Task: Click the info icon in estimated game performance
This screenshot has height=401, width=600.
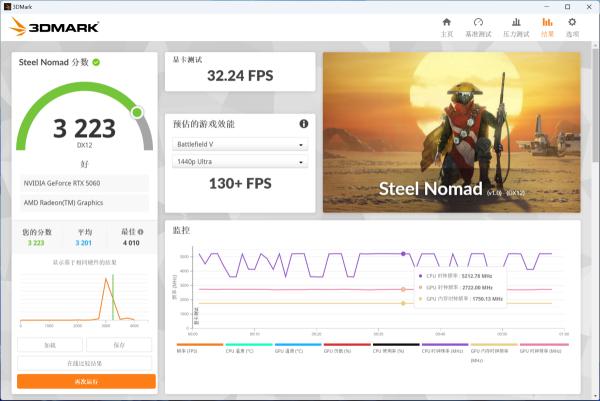Action: pos(304,124)
